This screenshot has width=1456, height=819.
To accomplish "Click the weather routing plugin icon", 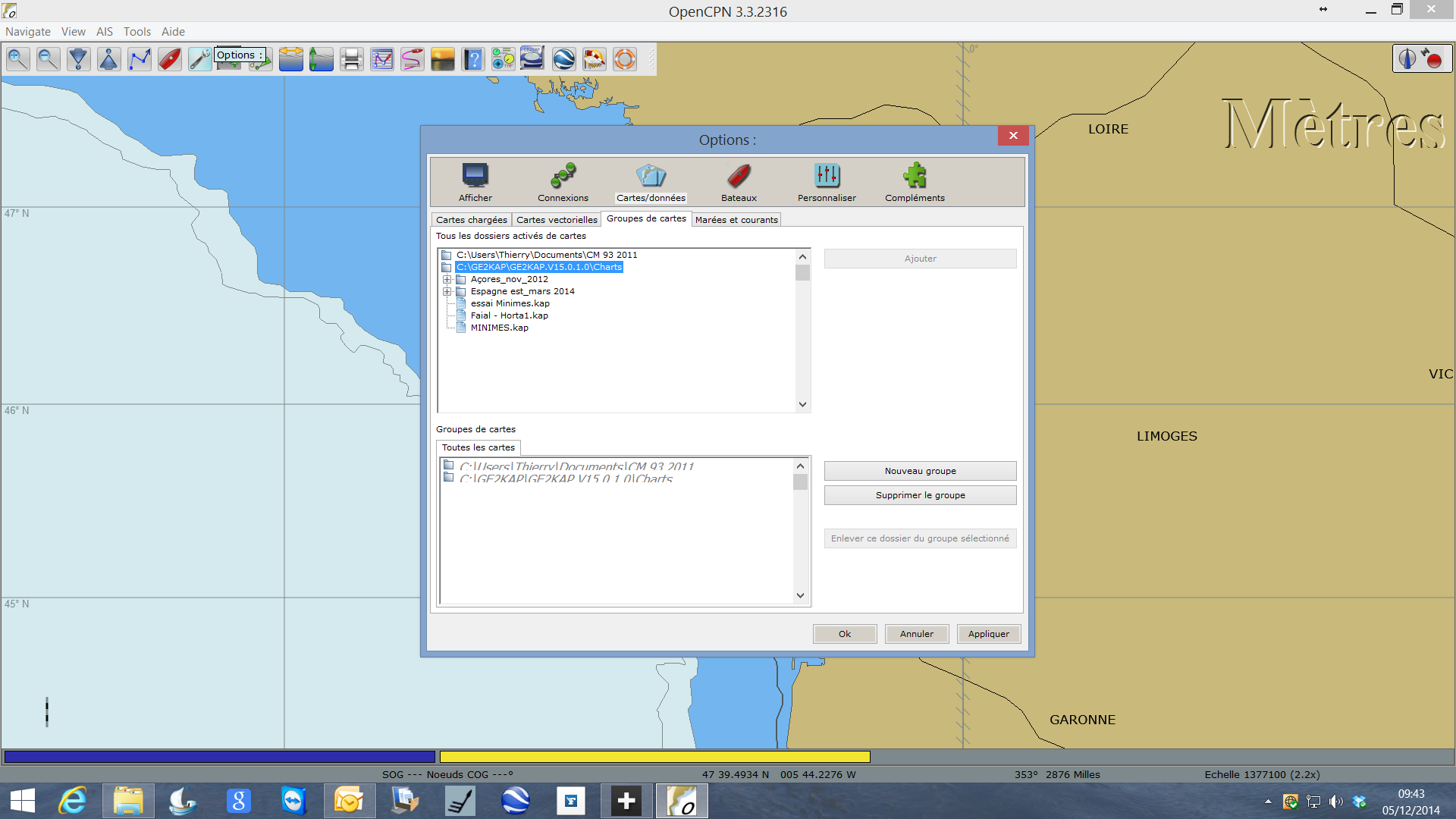I will 595,59.
